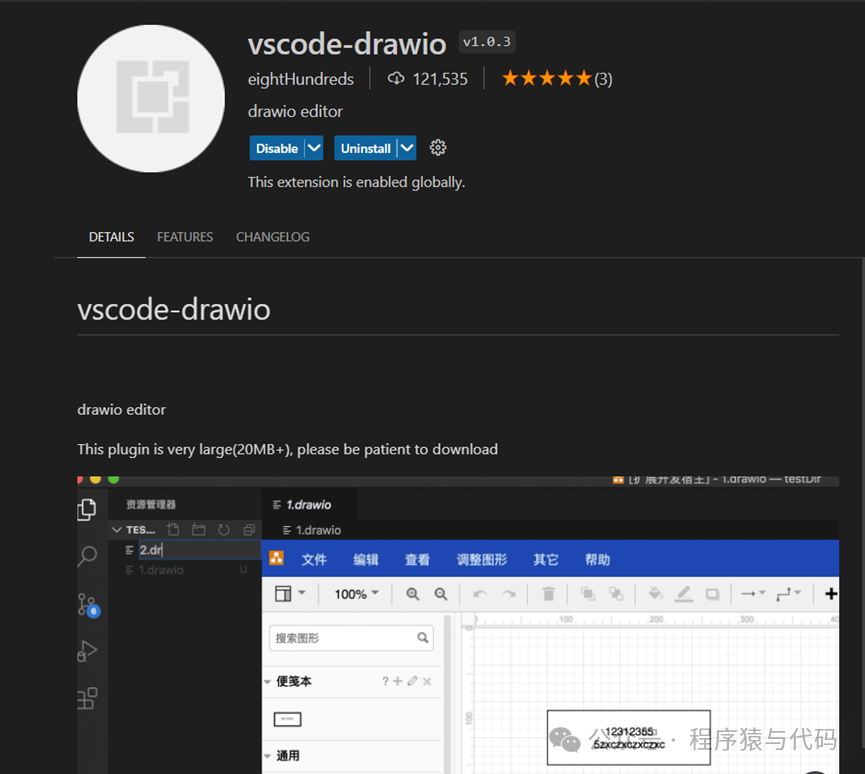Image resolution: width=865 pixels, height=774 pixels.
Task: Click the New File icon in explorer
Action: (173, 530)
